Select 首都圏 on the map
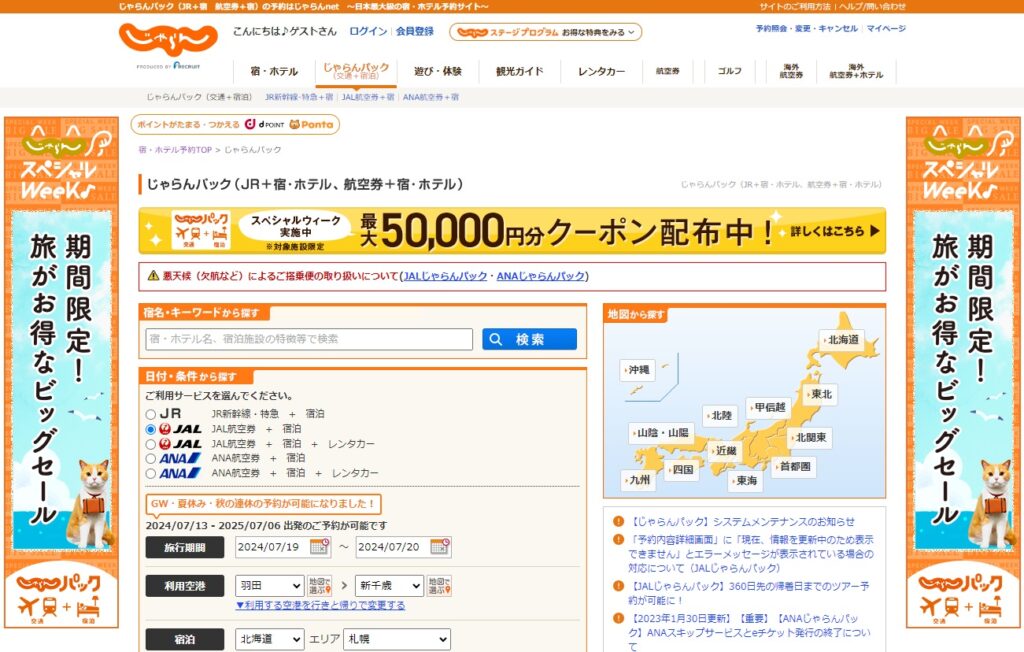This screenshot has width=1024, height=652. point(793,466)
